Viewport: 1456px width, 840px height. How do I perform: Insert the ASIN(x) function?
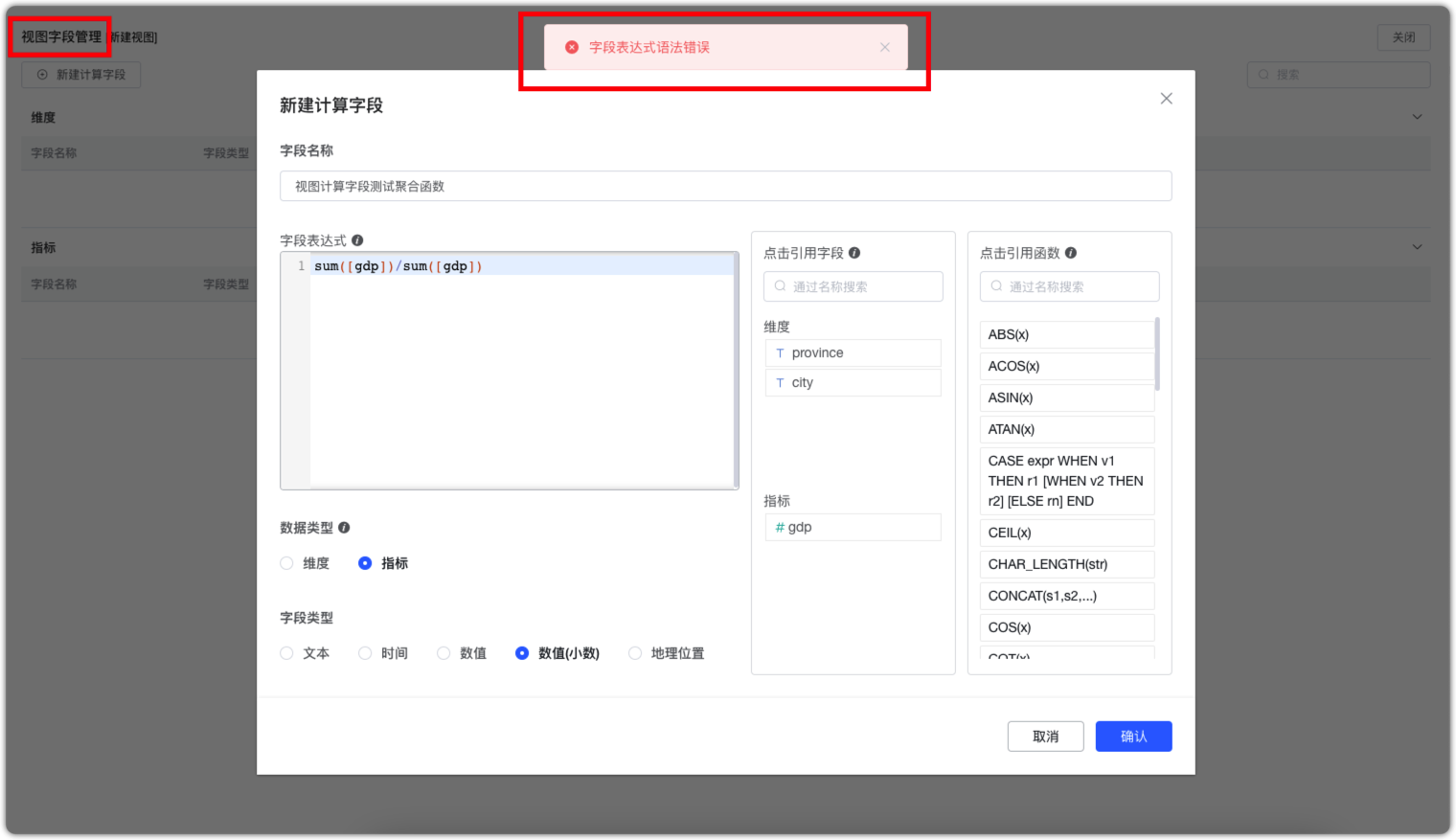pos(1067,398)
